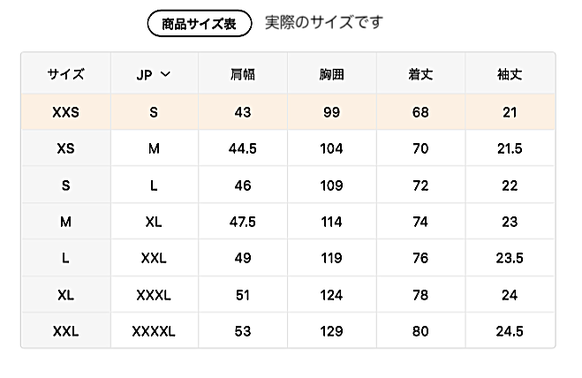Click the 肩幅 column header
This screenshot has height=378, width=582.
pyautogui.click(x=242, y=74)
